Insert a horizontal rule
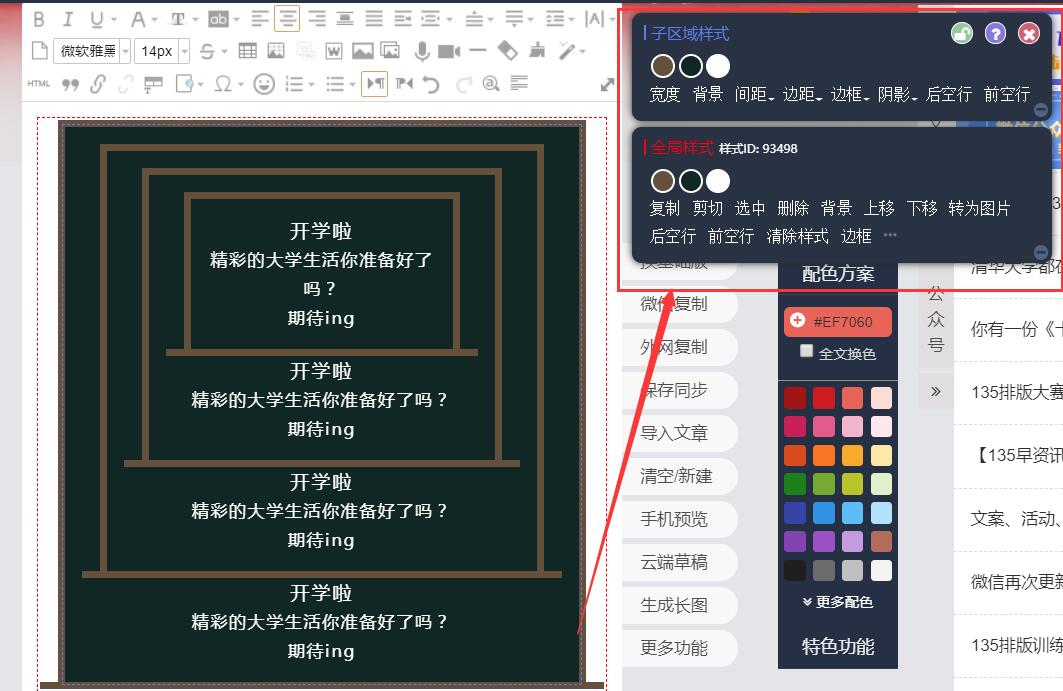The width and height of the screenshot is (1063, 691). click(478, 50)
